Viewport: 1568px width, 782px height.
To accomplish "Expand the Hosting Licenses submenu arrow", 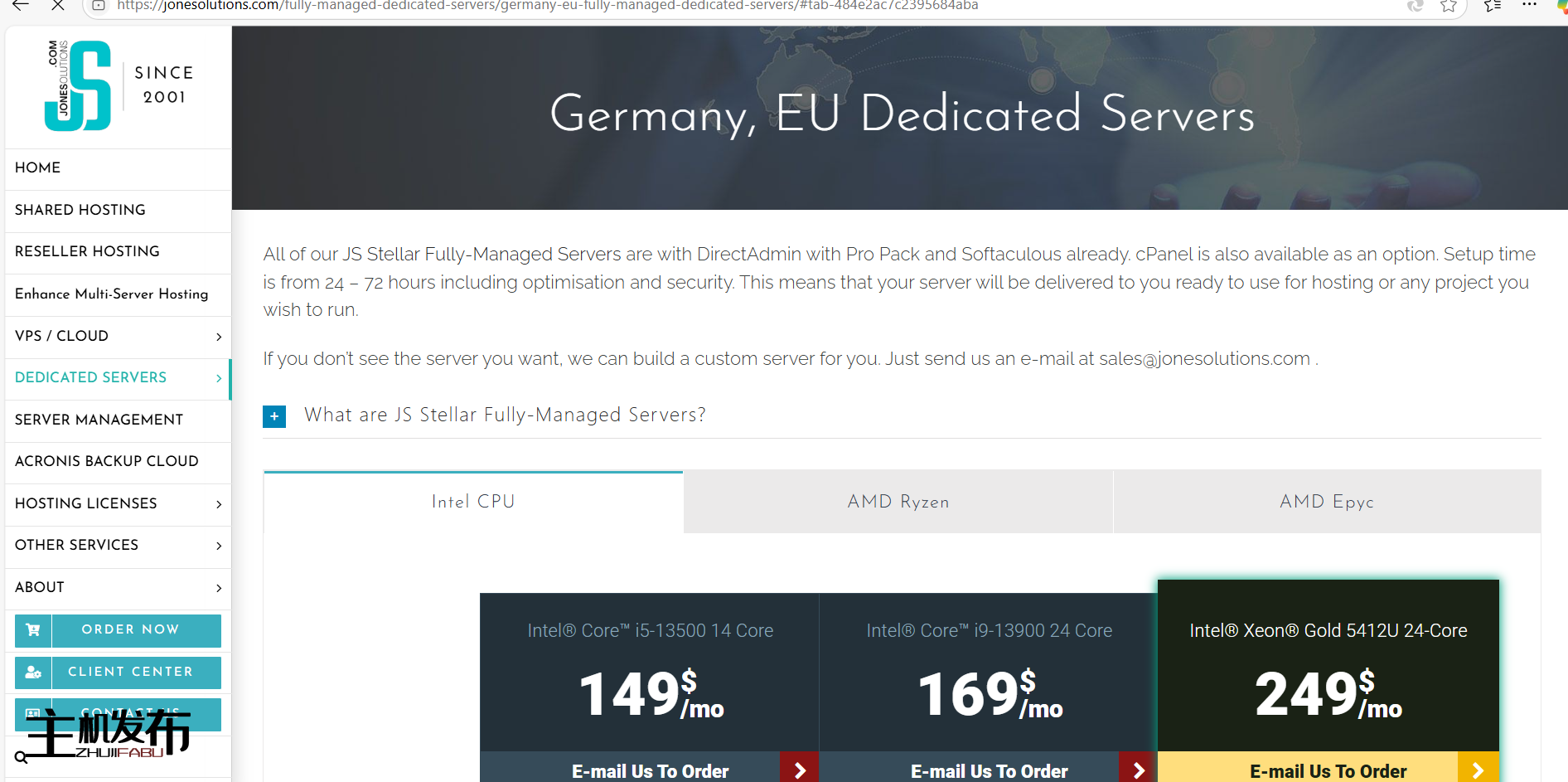I will [x=219, y=504].
